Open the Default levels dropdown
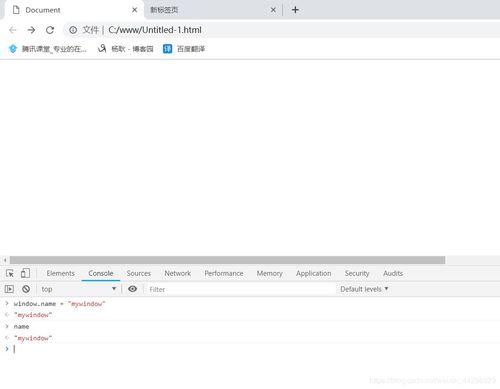Image resolution: width=500 pixels, height=389 pixels. point(364,289)
